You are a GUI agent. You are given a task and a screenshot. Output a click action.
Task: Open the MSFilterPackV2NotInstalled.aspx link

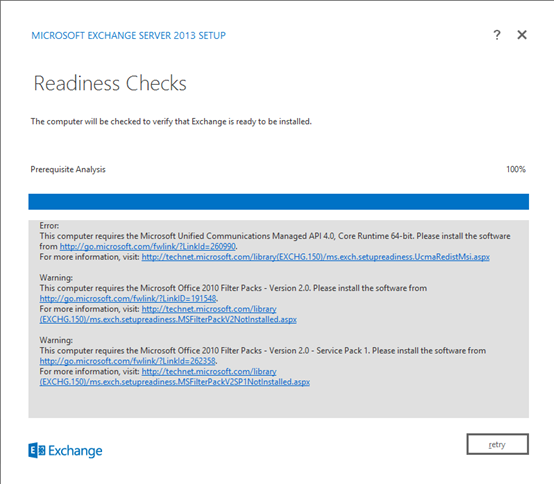[x=168, y=314]
